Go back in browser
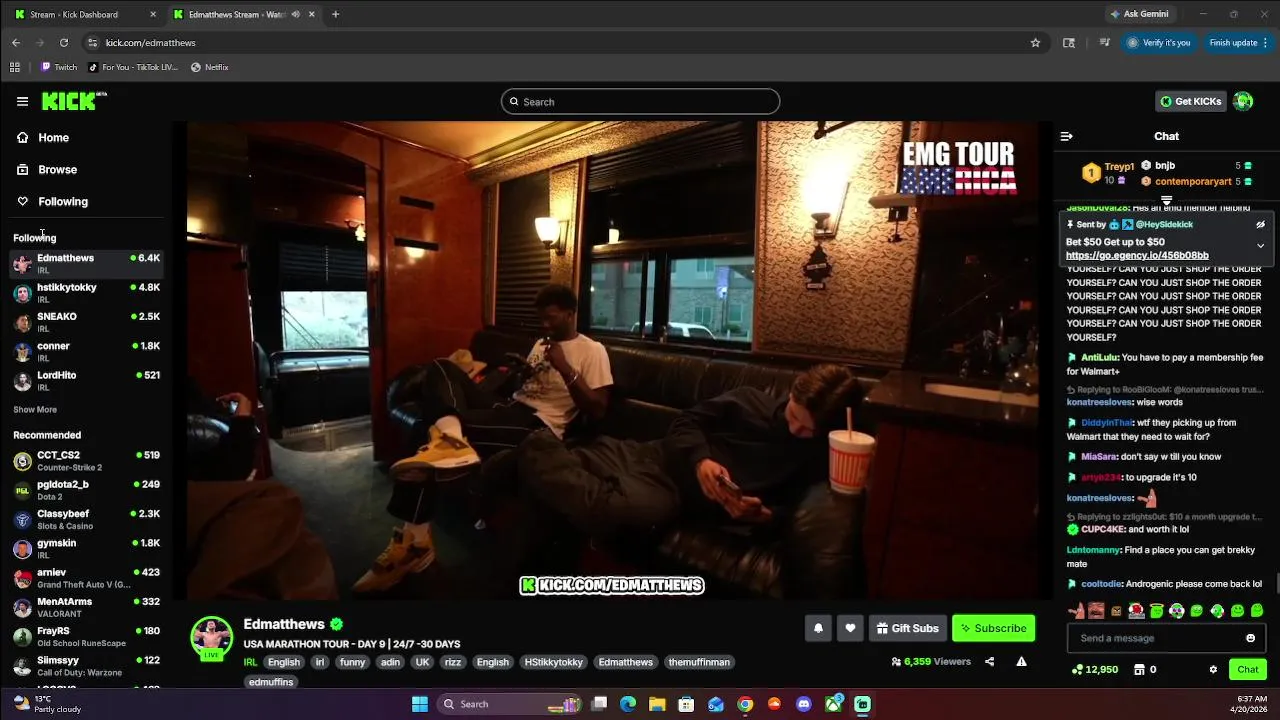This screenshot has width=1280, height=720. [x=16, y=43]
